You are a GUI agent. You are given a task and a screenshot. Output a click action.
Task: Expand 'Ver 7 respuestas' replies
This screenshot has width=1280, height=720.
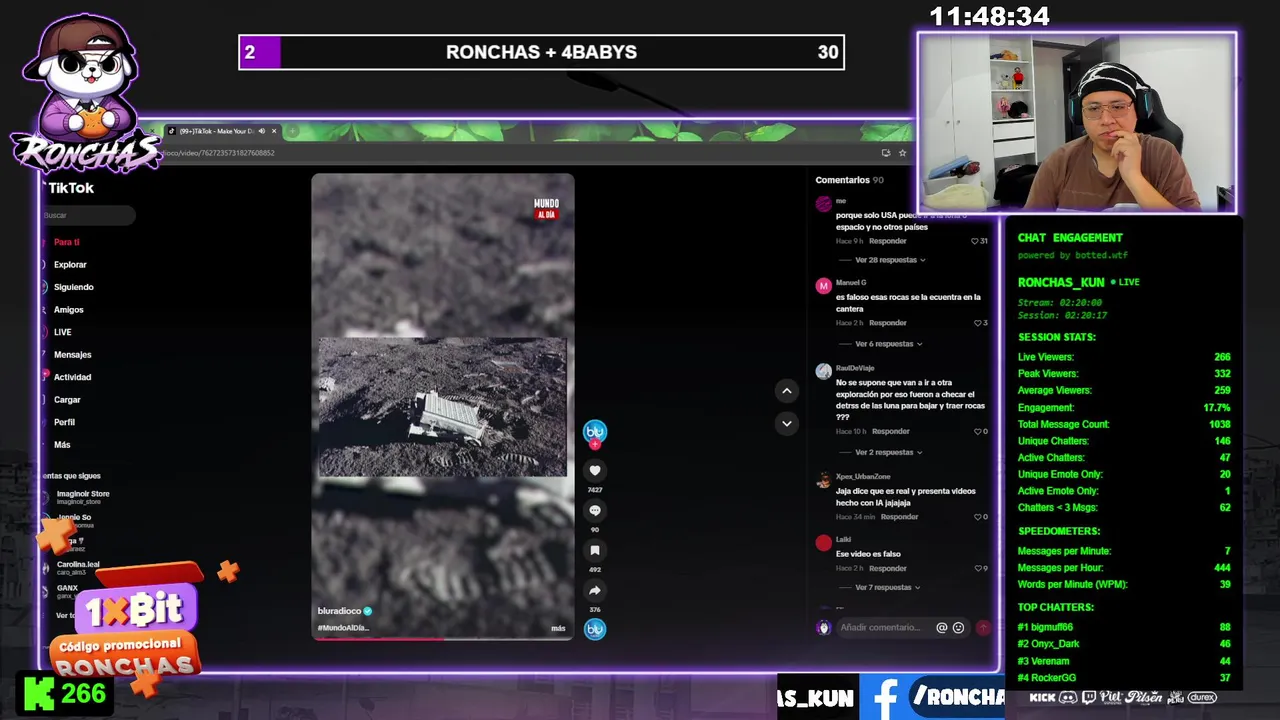pyautogui.click(x=888, y=588)
